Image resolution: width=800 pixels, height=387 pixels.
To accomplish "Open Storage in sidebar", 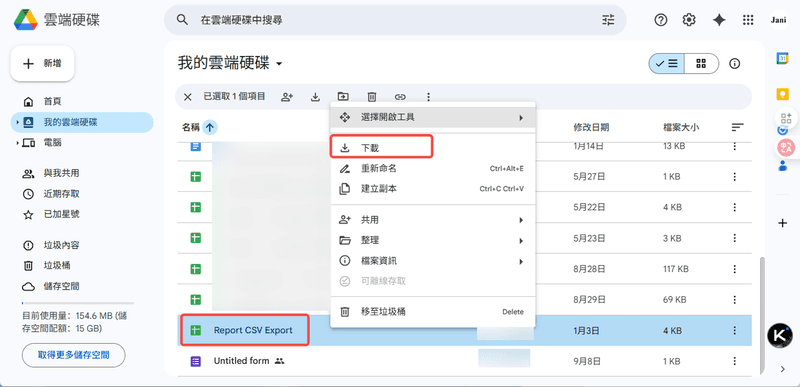I will [82, 286].
